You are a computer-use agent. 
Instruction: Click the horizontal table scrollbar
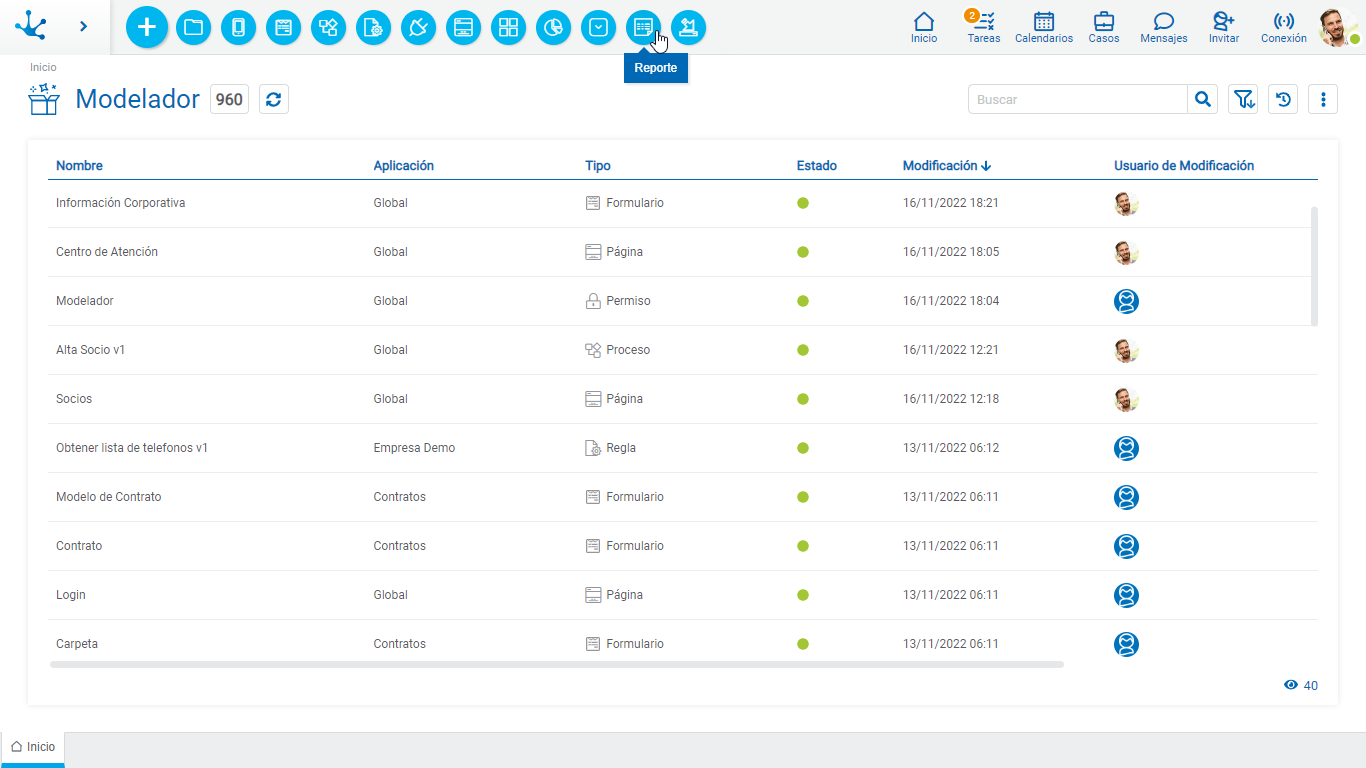point(557,664)
